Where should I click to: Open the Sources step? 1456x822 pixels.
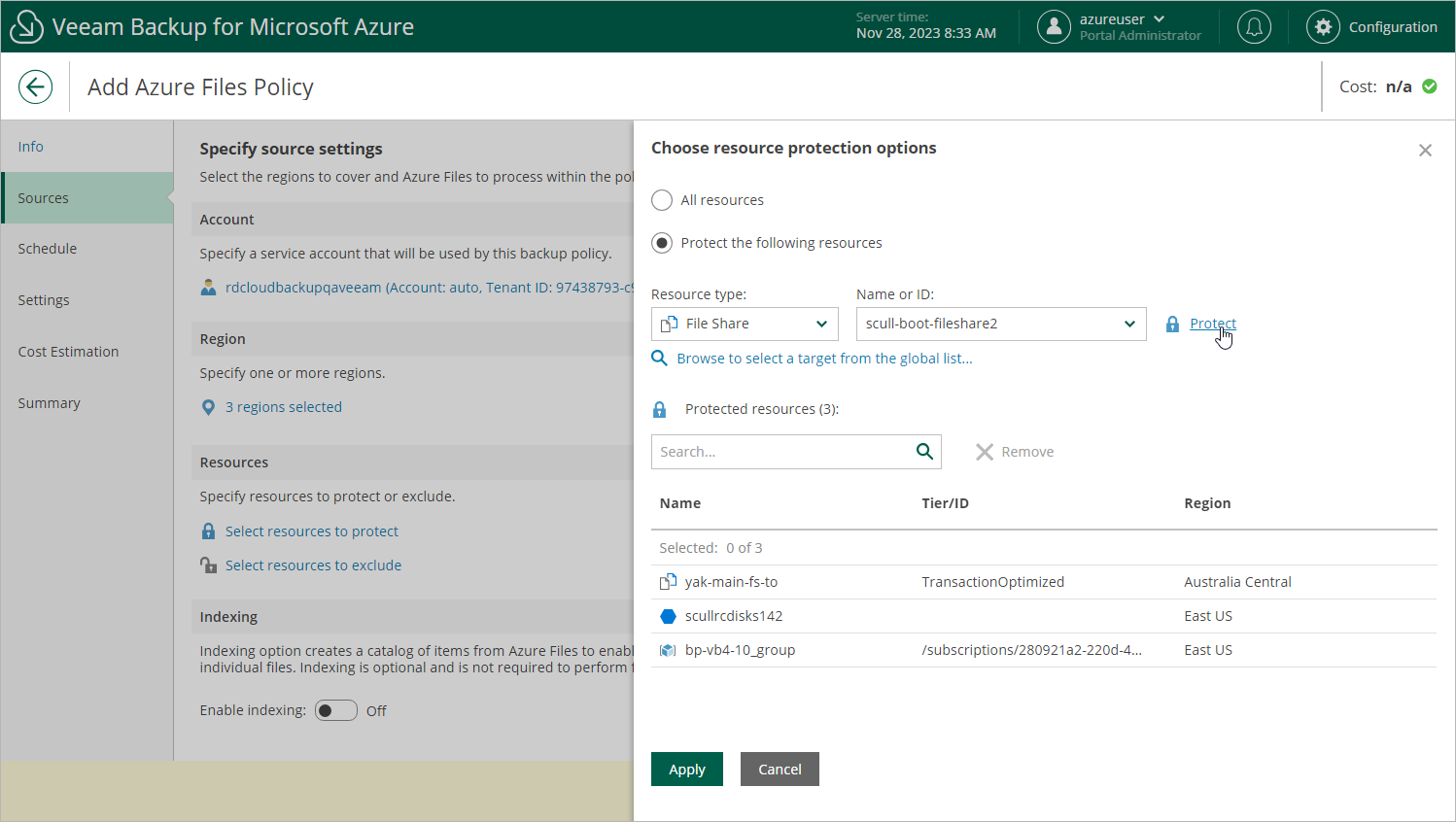[x=87, y=198]
